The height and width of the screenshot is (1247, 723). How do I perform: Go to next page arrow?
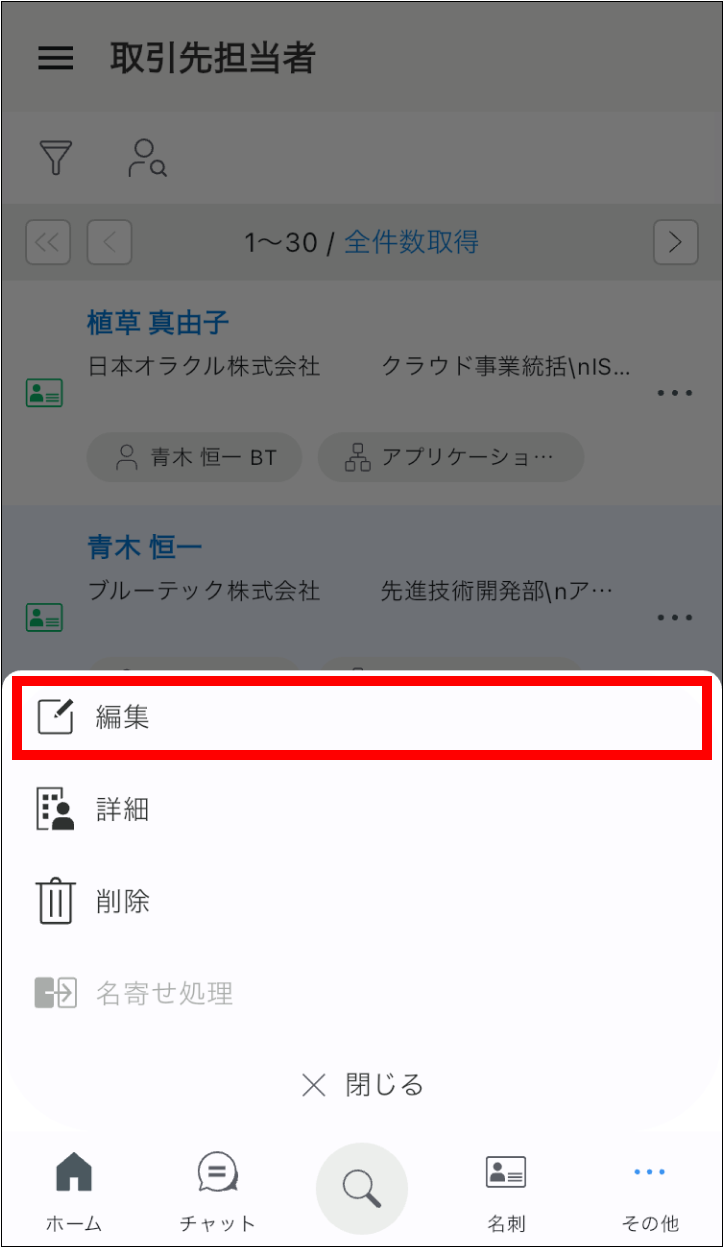(x=676, y=241)
